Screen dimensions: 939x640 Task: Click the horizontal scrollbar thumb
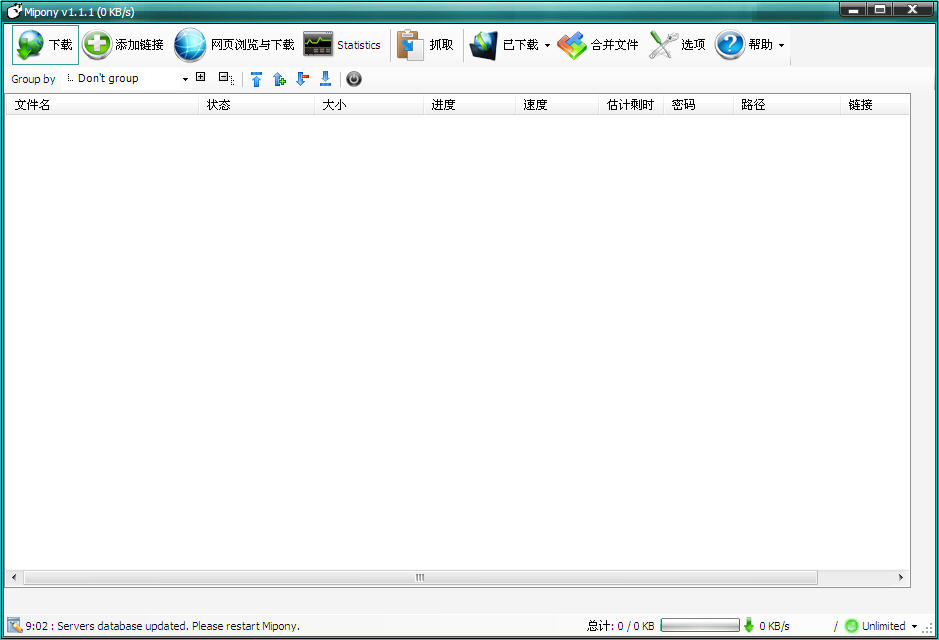(420, 578)
